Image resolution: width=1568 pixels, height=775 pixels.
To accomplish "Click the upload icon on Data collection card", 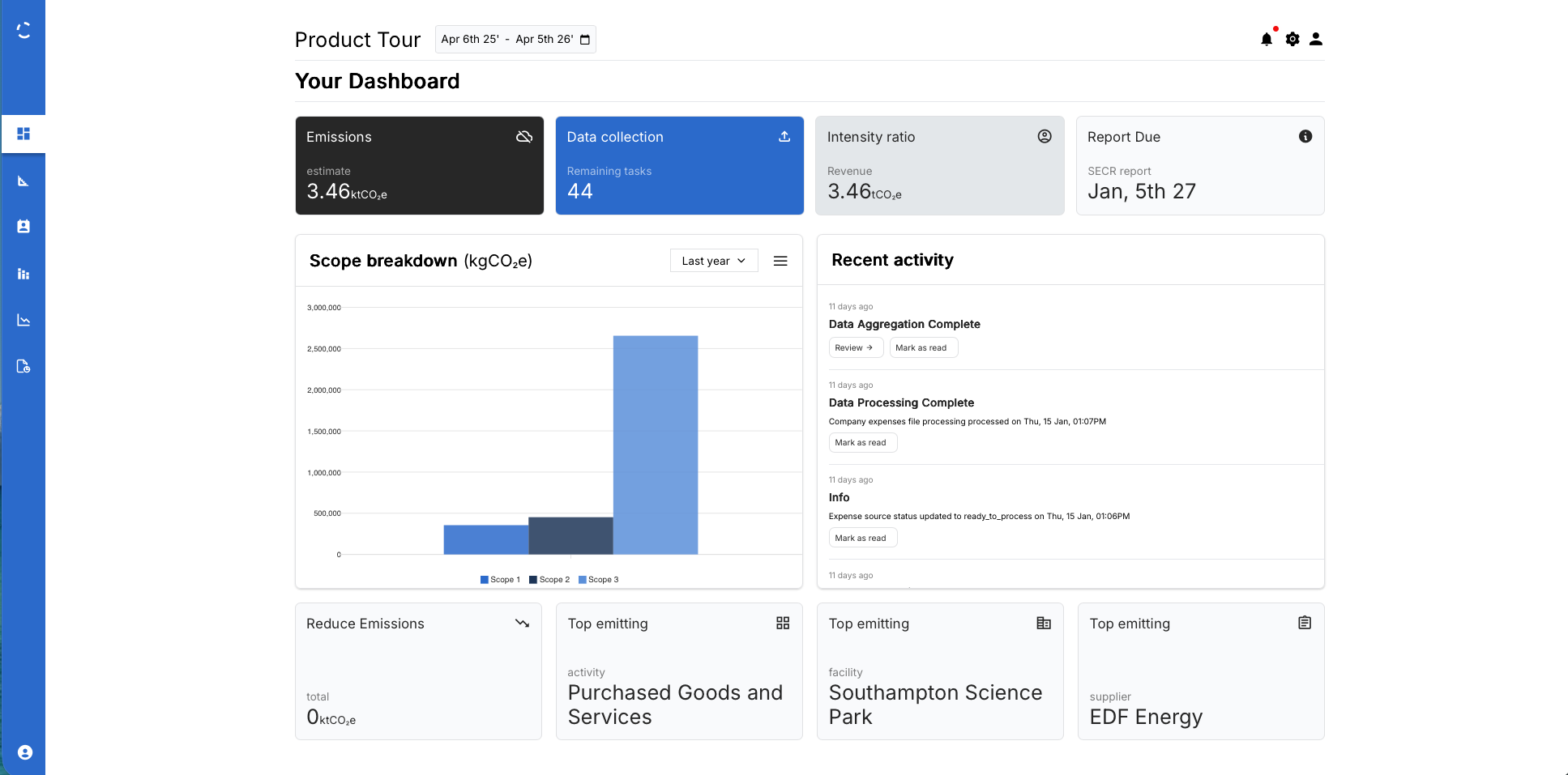I will click(x=784, y=137).
